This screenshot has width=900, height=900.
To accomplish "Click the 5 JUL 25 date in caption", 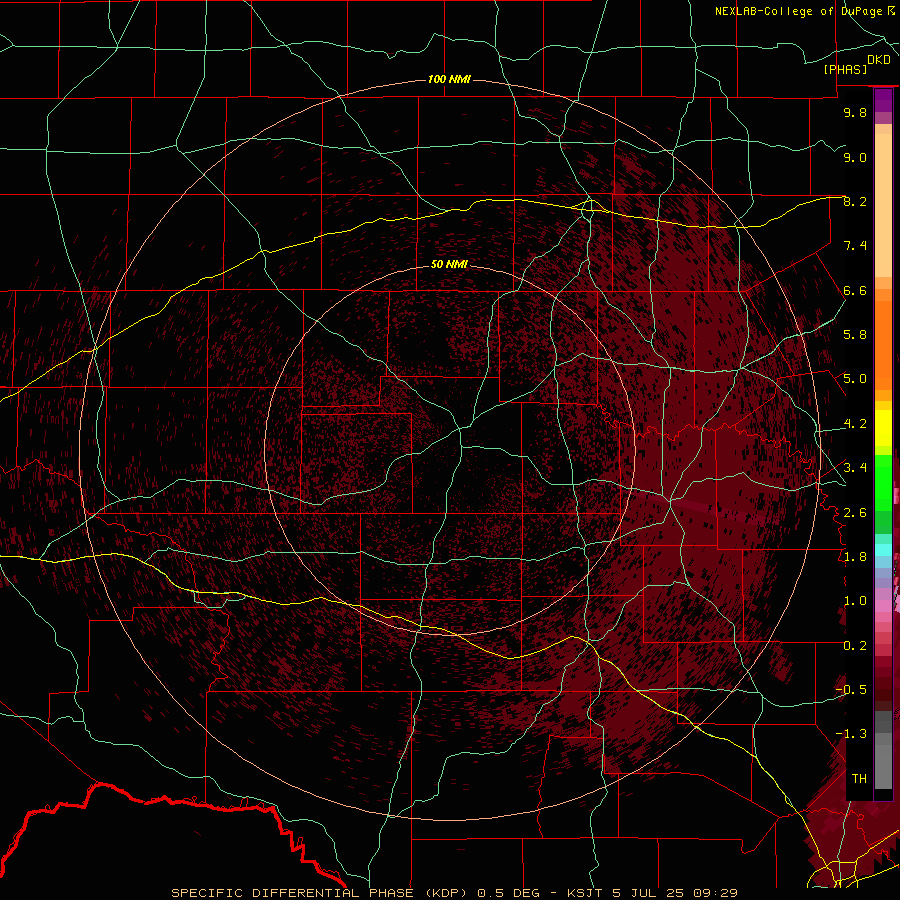I will 650,893.
